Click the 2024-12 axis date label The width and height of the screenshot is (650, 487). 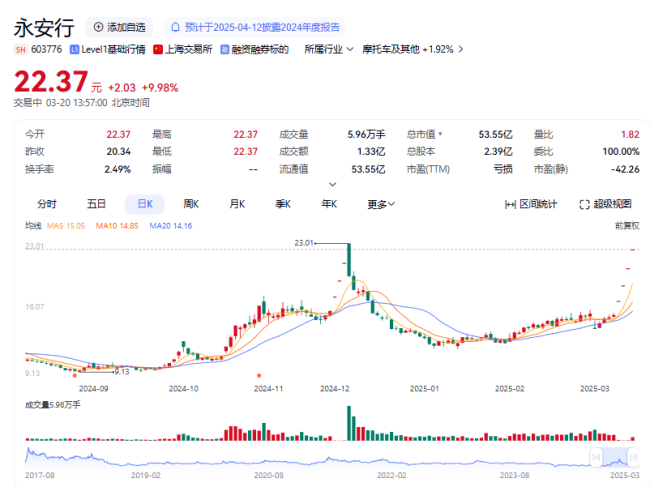click(335, 389)
